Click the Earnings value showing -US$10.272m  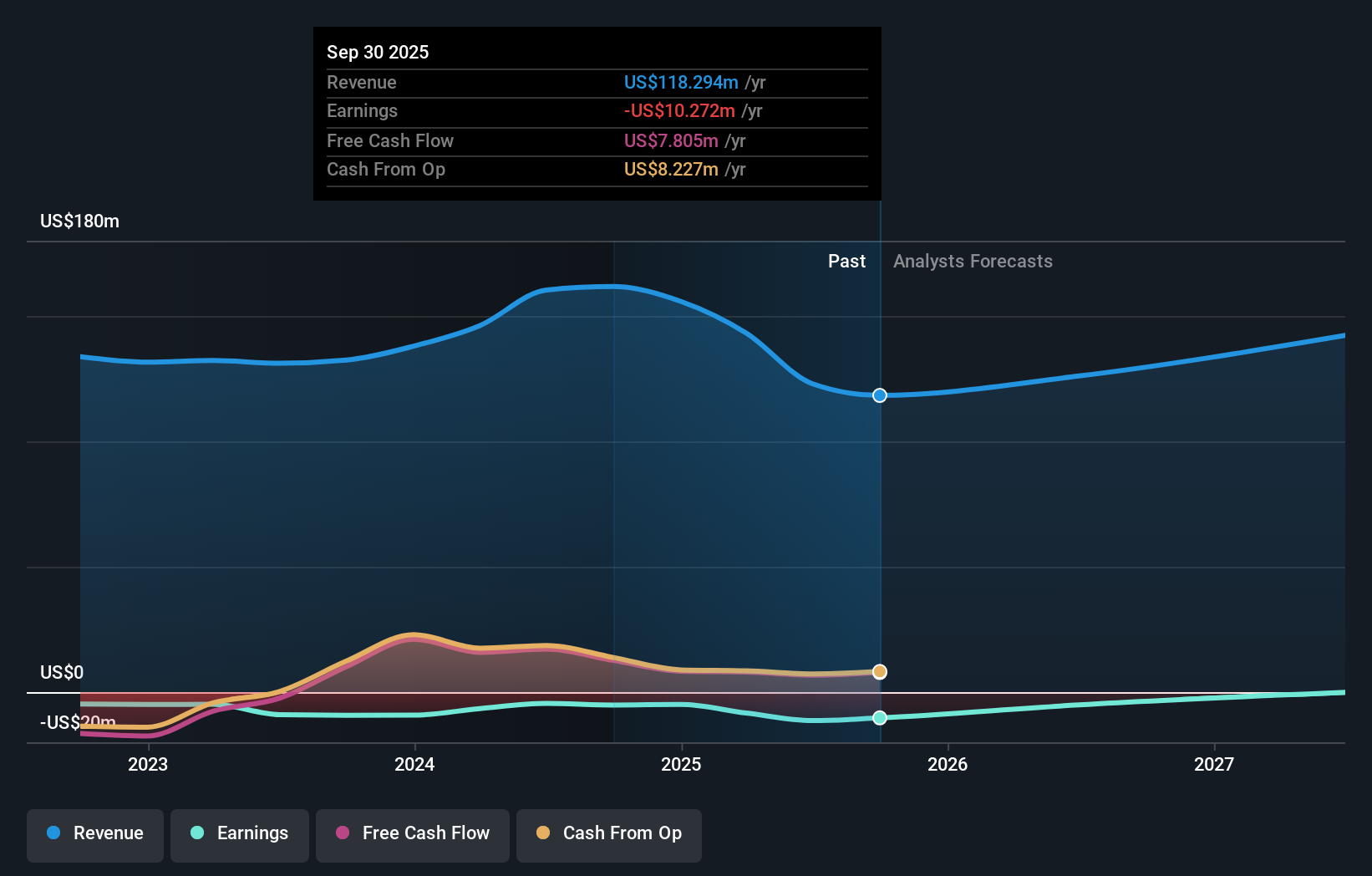click(x=679, y=111)
